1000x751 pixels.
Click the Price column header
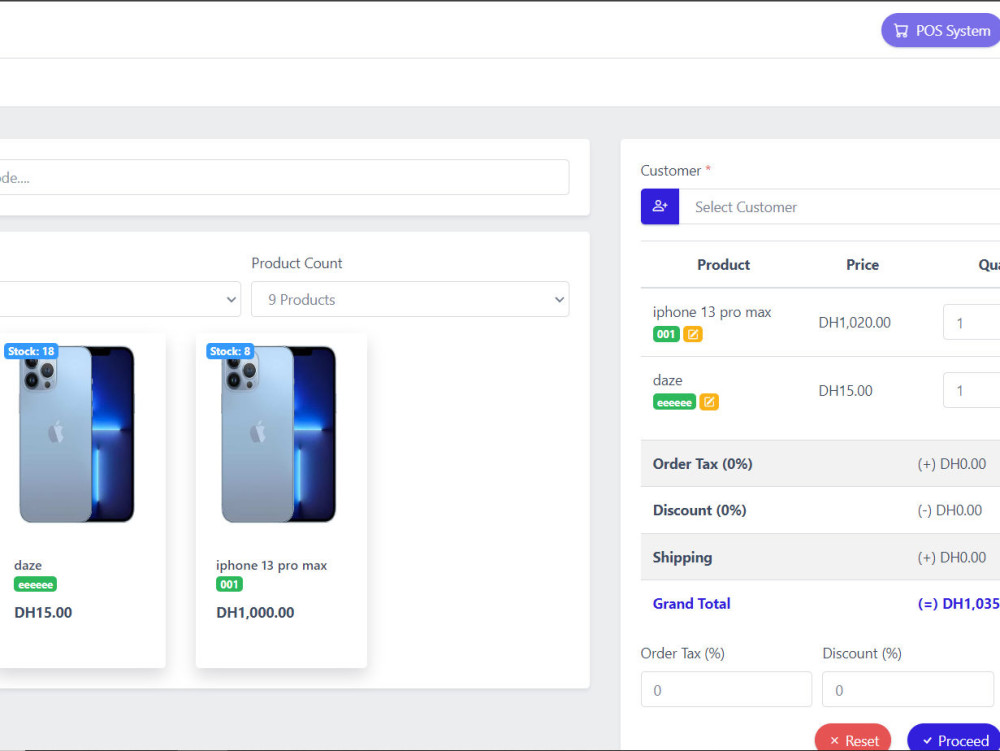[x=862, y=265]
